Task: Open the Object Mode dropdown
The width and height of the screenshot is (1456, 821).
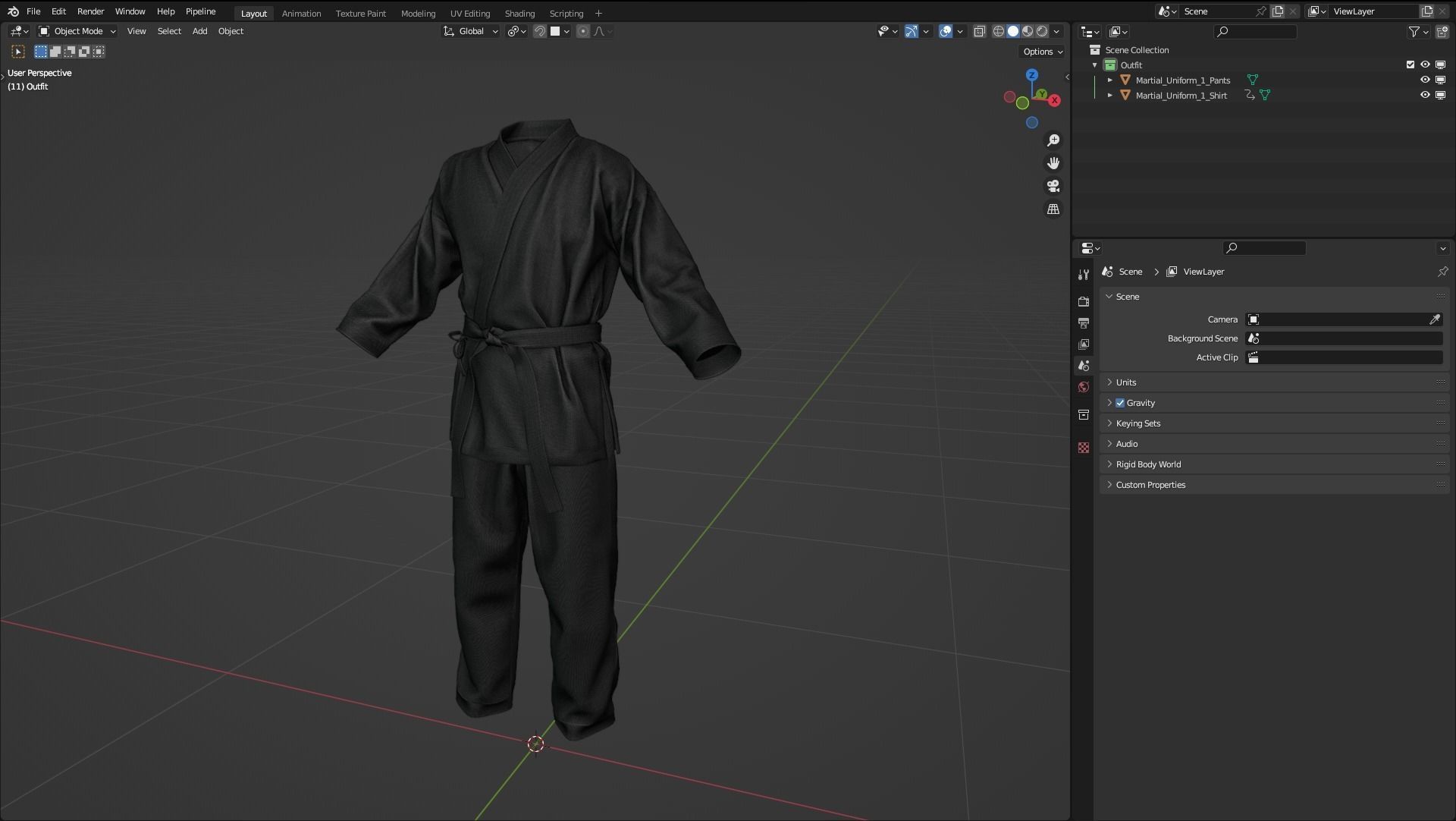Action: coord(77,31)
